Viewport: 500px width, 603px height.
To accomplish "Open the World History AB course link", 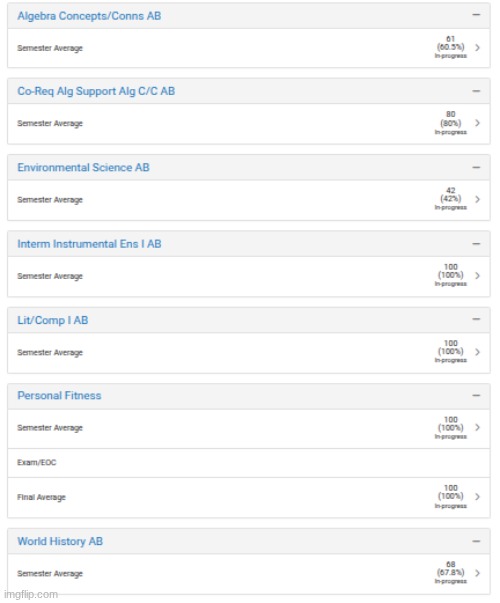I will pos(60,541).
